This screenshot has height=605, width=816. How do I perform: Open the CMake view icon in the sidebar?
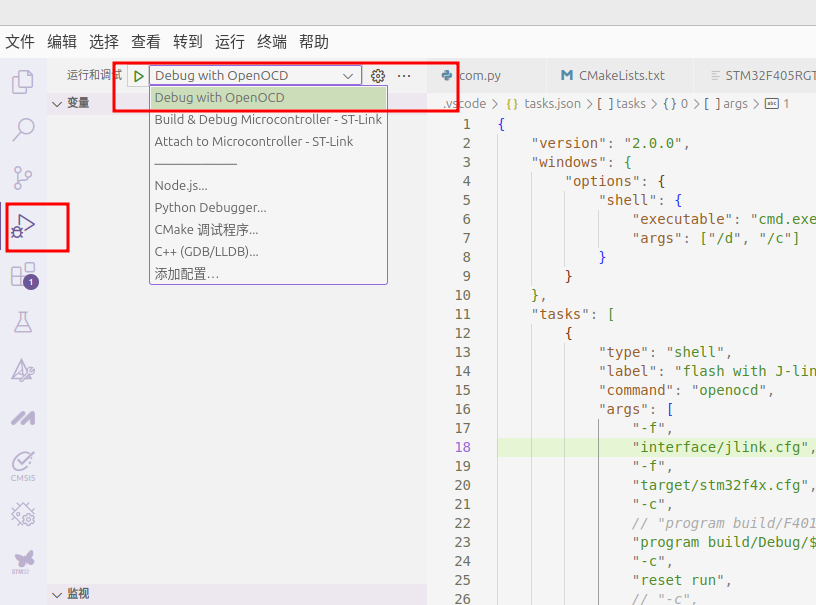point(22,370)
